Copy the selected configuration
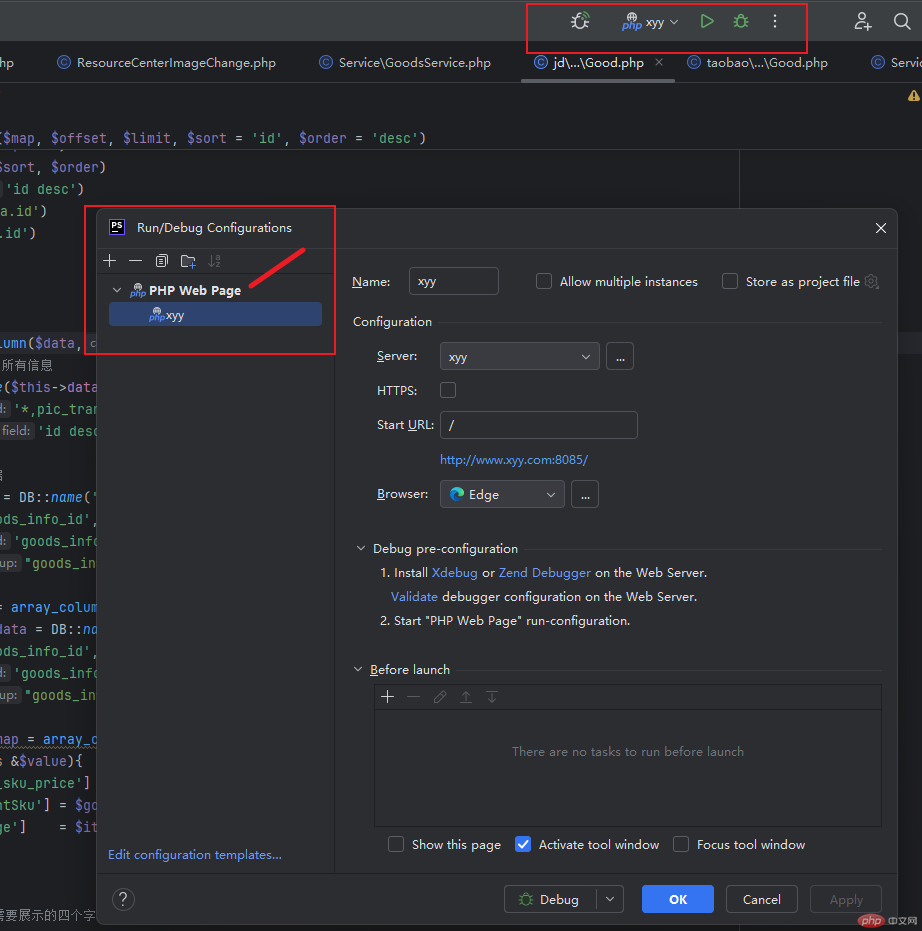922x931 pixels. pyautogui.click(x=161, y=261)
